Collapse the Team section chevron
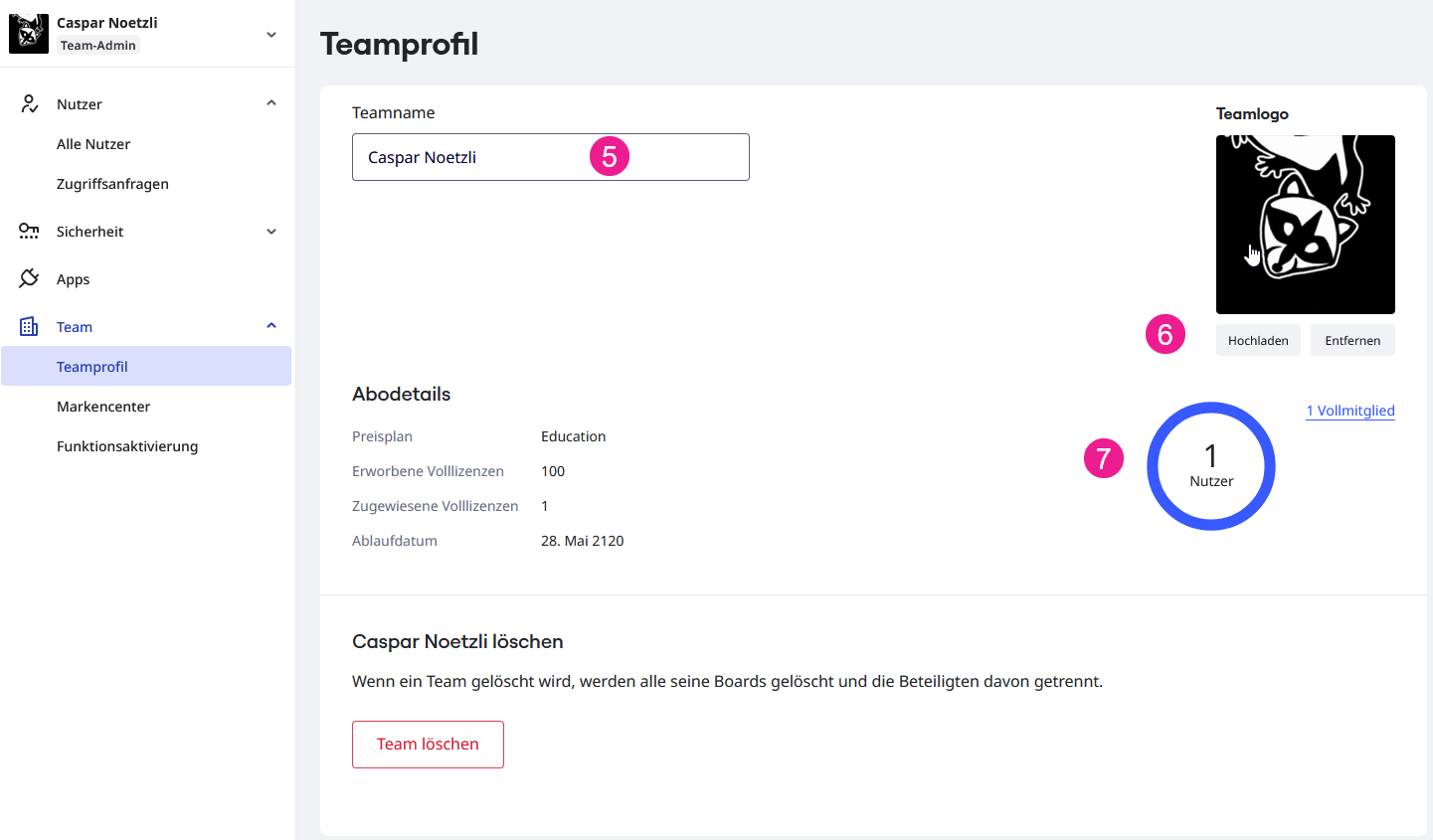 pos(271,326)
